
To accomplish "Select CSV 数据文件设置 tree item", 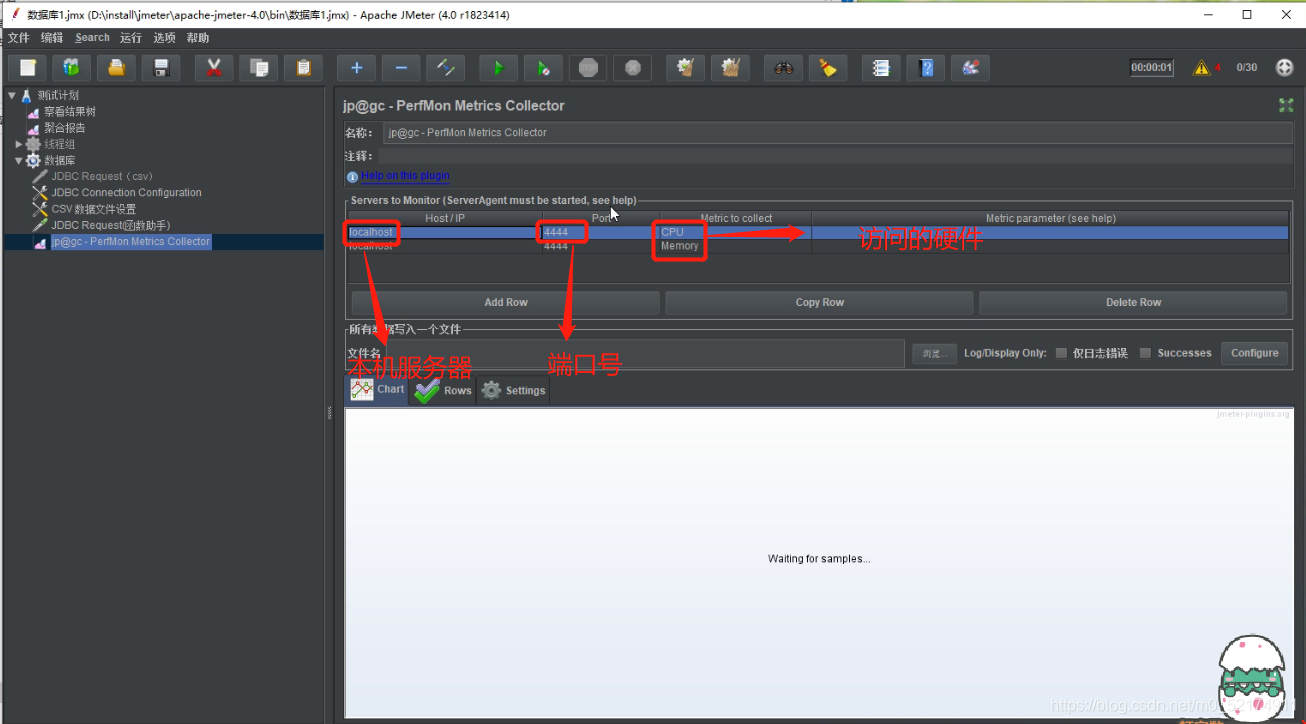I will [x=94, y=209].
